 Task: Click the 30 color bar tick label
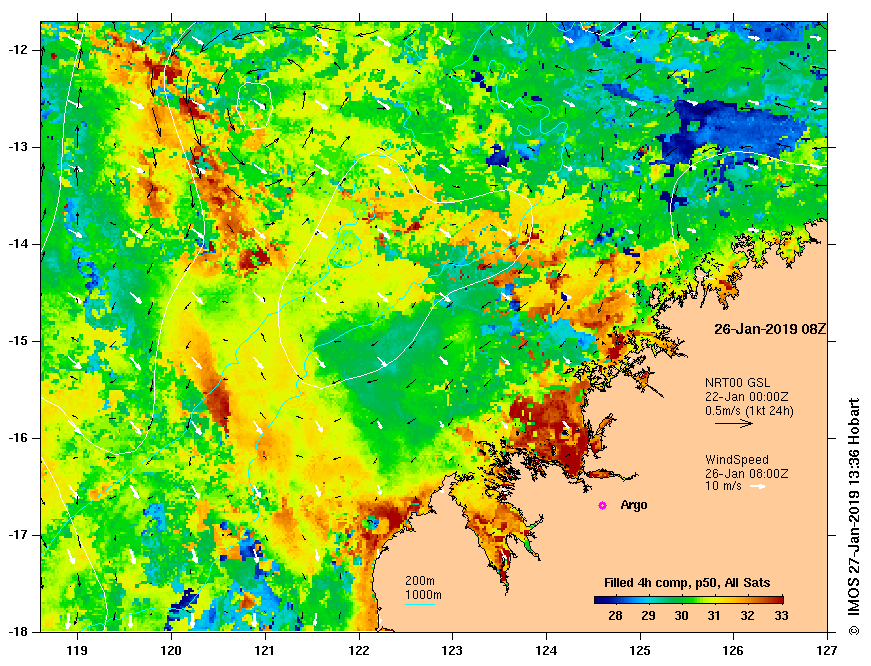pos(682,615)
